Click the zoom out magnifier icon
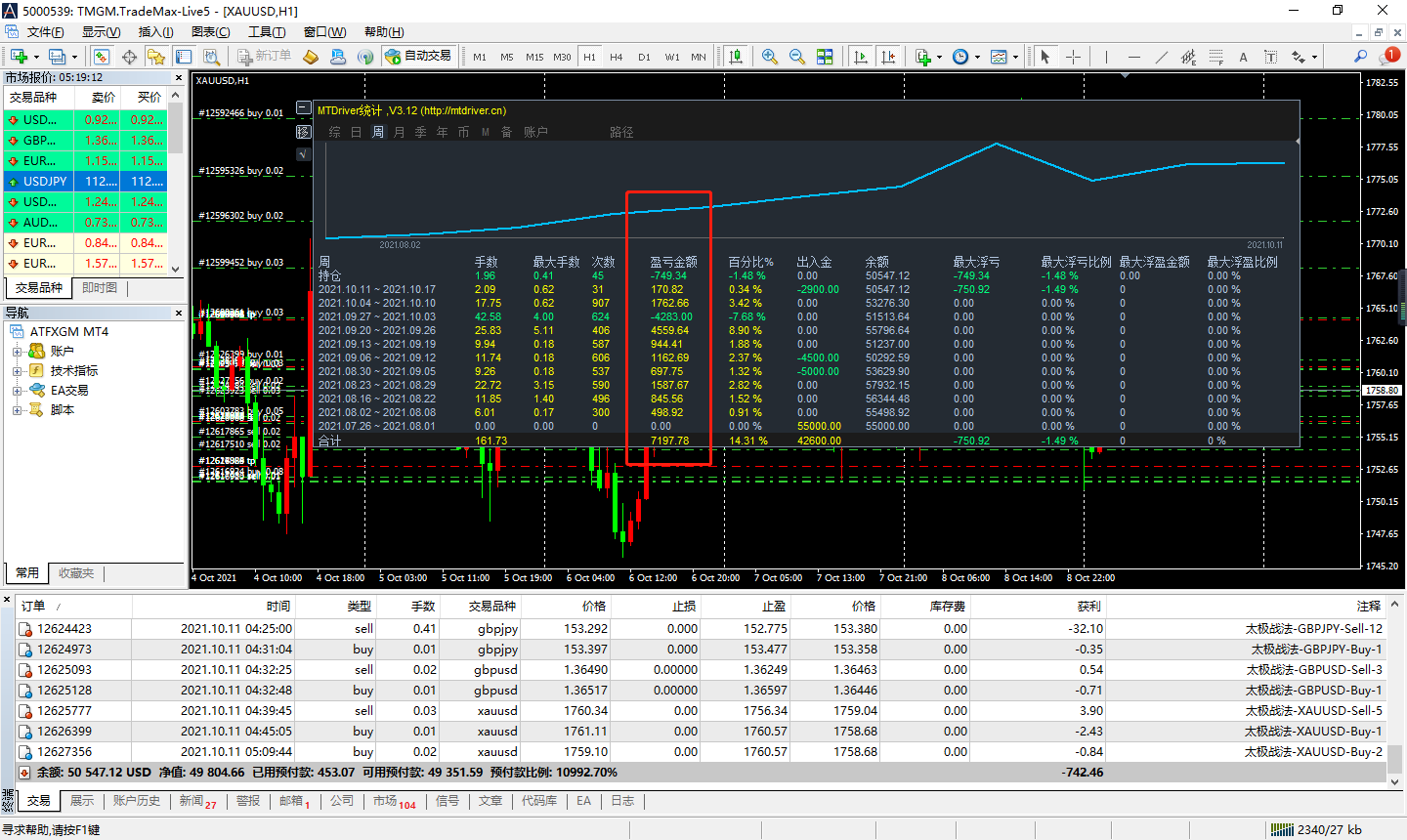Screen dimensions: 1407x840 coord(797,57)
